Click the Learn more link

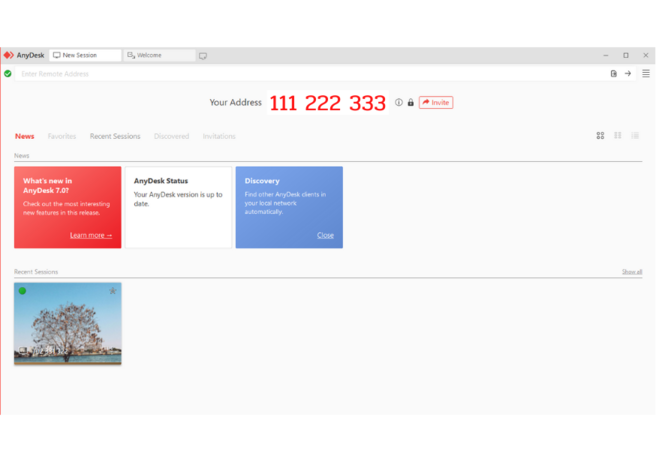91,235
